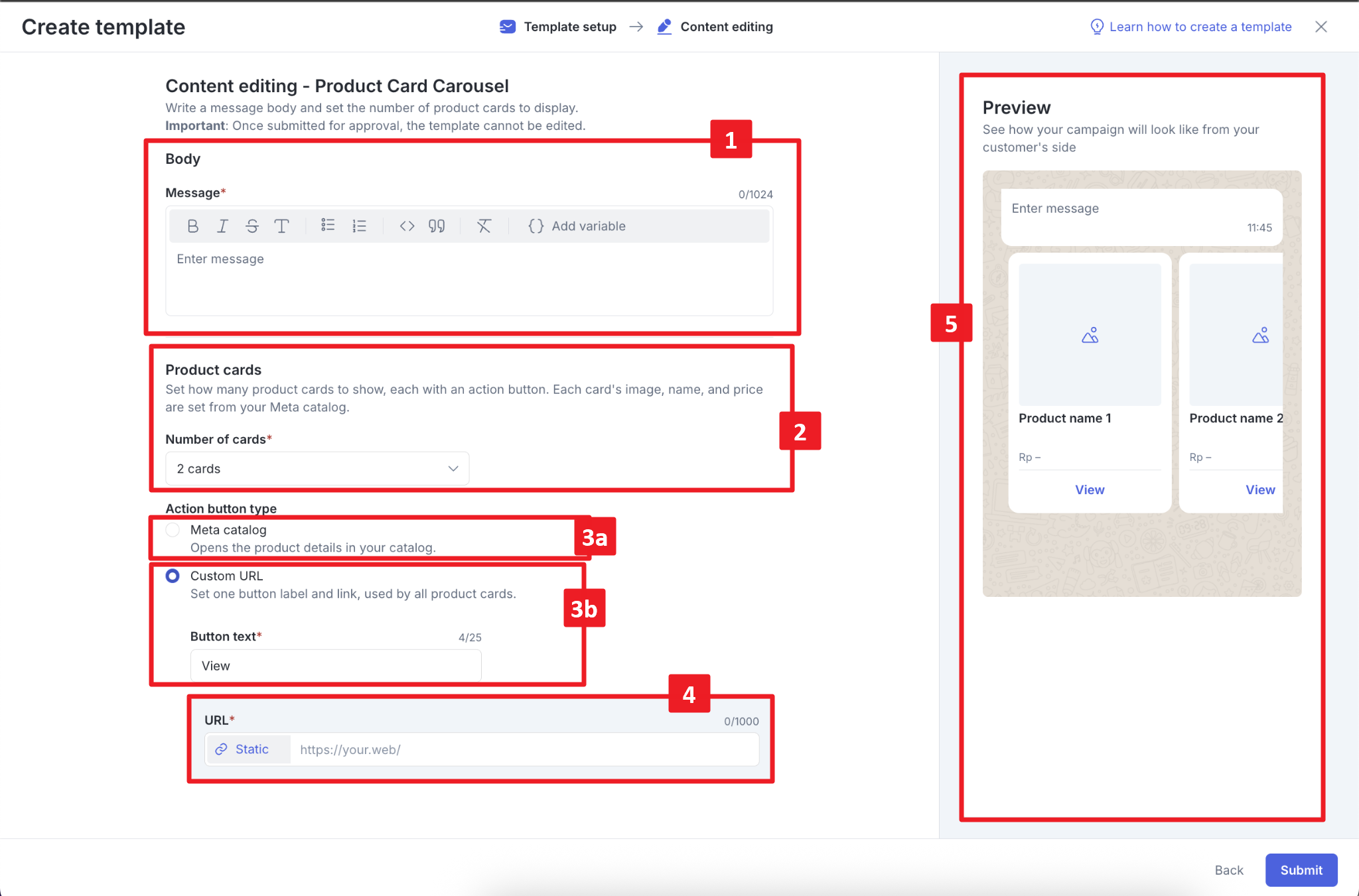This screenshot has width=1359, height=896.
Task: Insert a numbered list
Action: click(x=359, y=226)
